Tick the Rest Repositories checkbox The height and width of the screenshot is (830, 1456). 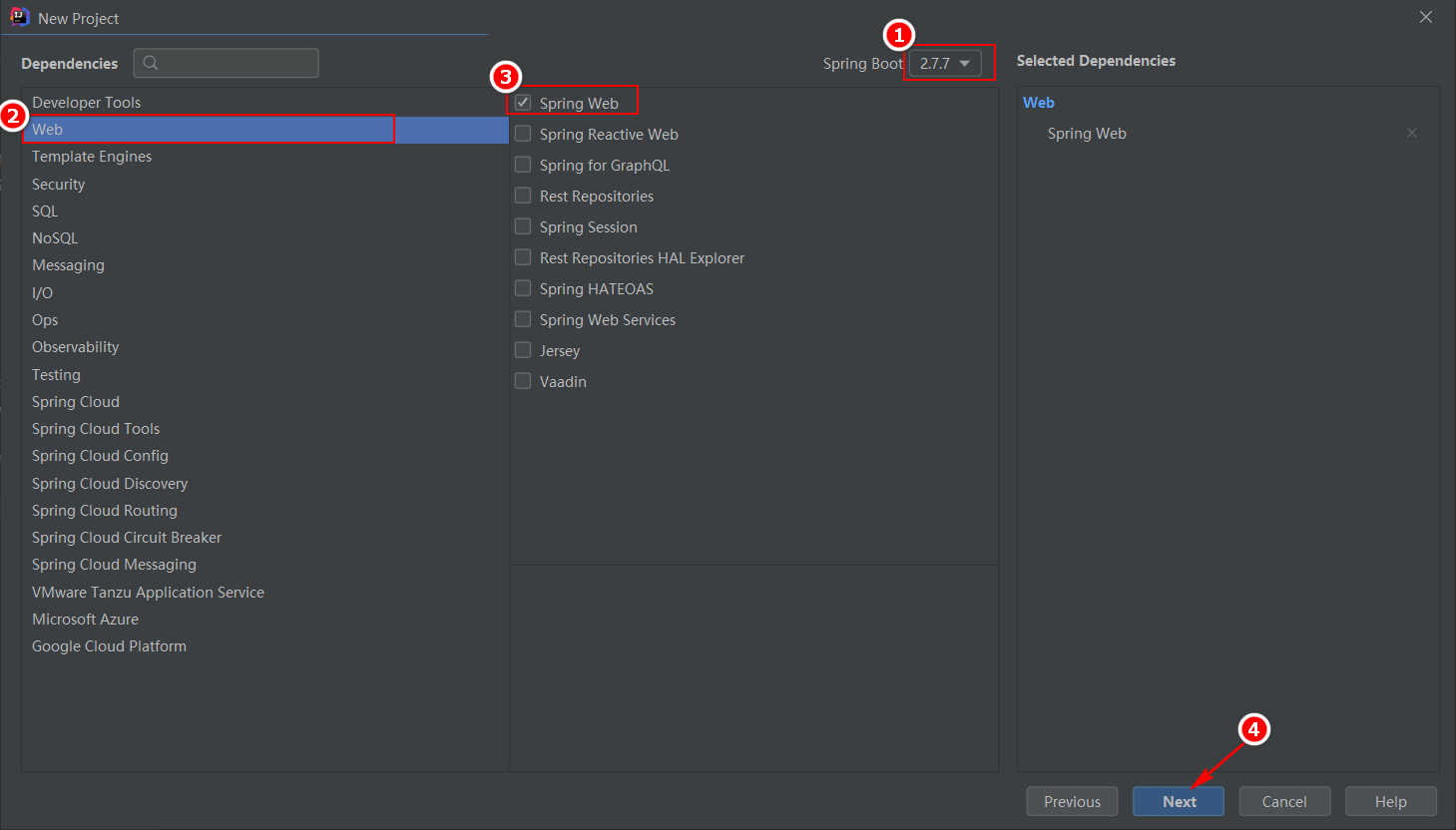click(523, 196)
